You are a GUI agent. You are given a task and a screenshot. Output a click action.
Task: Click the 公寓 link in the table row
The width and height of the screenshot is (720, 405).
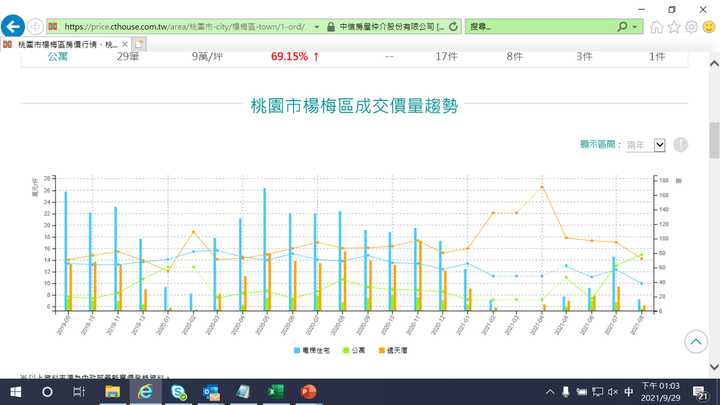(x=58, y=56)
